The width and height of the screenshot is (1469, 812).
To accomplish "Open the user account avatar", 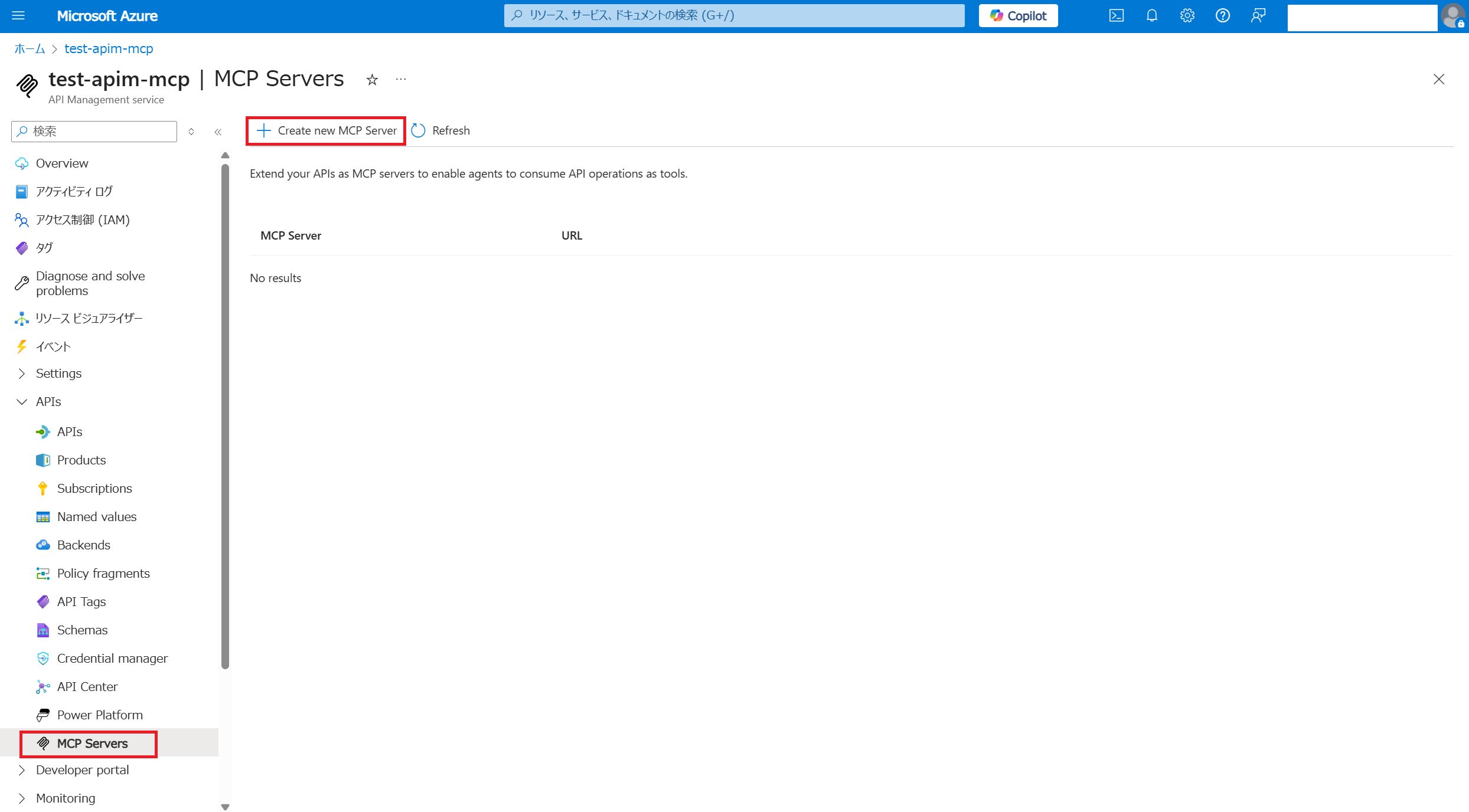I will (1452, 16).
